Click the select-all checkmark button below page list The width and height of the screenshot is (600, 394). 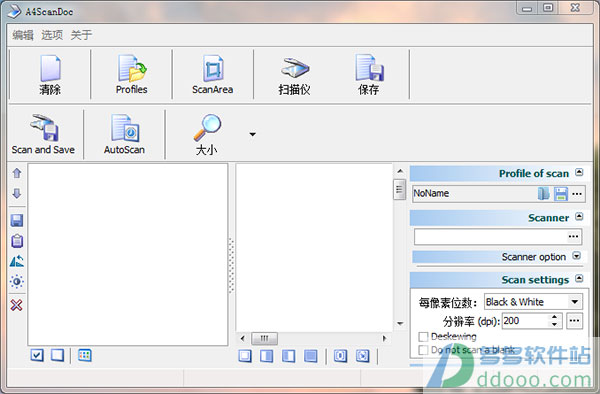37,355
